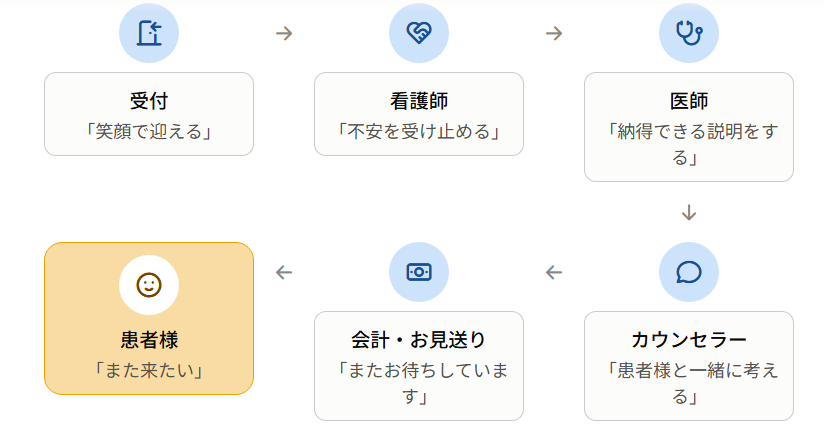Click the right arrow between 看護師 and 医師
824x431 pixels.
pos(554,34)
